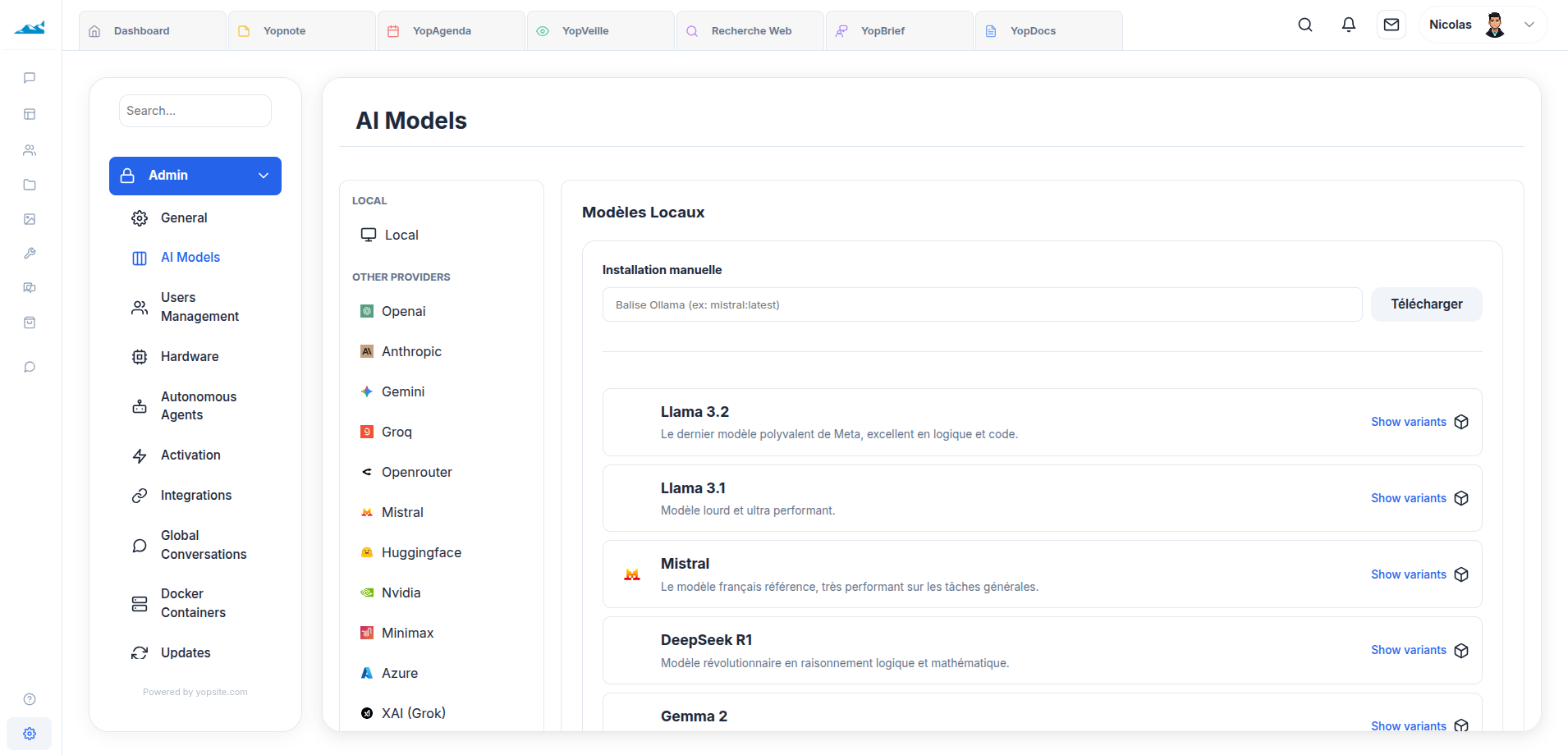This screenshot has height=755, width=1568.
Task: Select the Mistral provider in sidebar
Action: (x=442, y=512)
